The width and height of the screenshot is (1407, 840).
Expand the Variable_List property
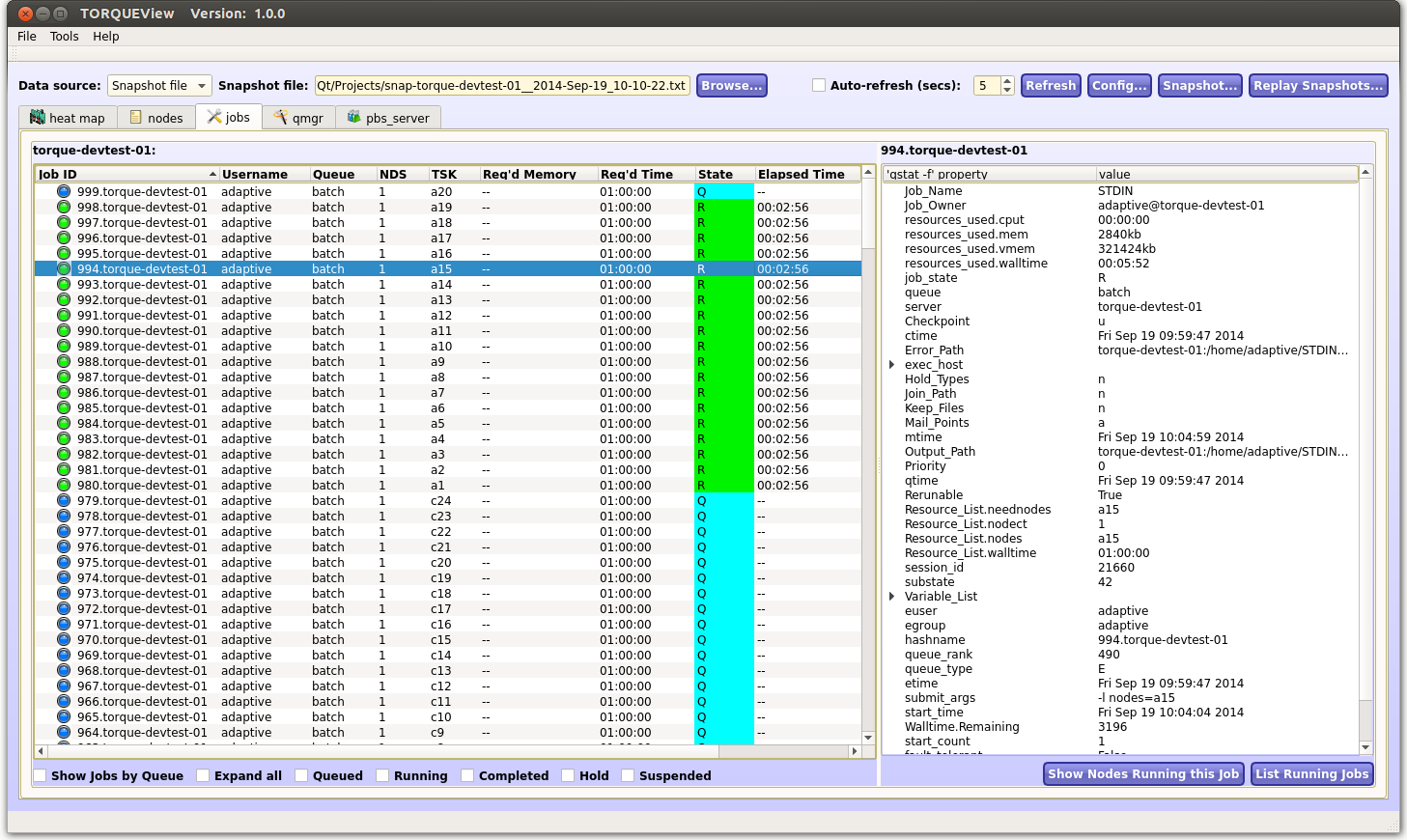click(890, 596)
